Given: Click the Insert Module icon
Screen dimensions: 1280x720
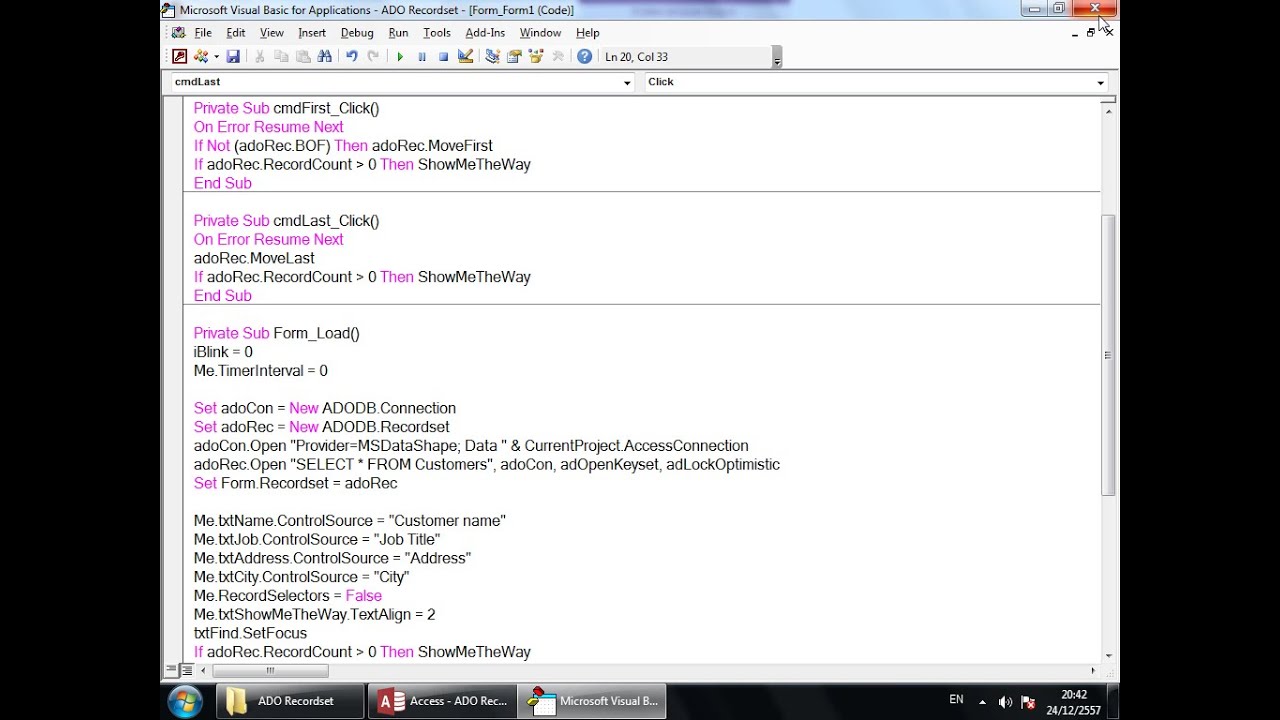Looking at the screenshot, I should point(201,57).
